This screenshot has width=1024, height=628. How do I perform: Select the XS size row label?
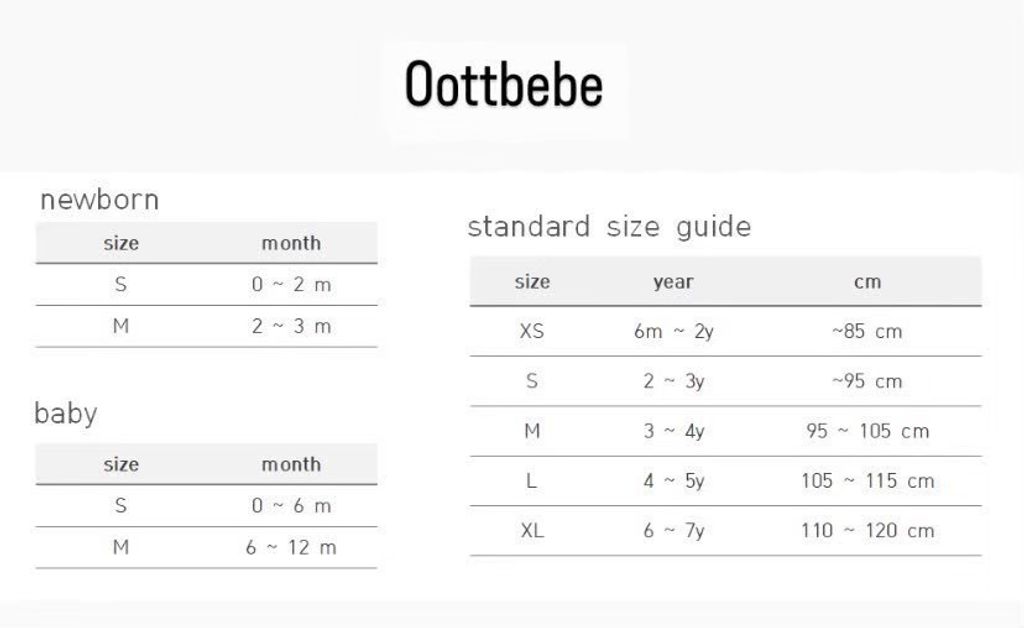click(x=532, y=331)
